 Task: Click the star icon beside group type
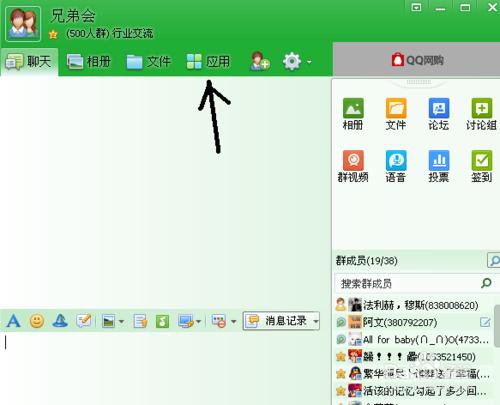[53, 34]
